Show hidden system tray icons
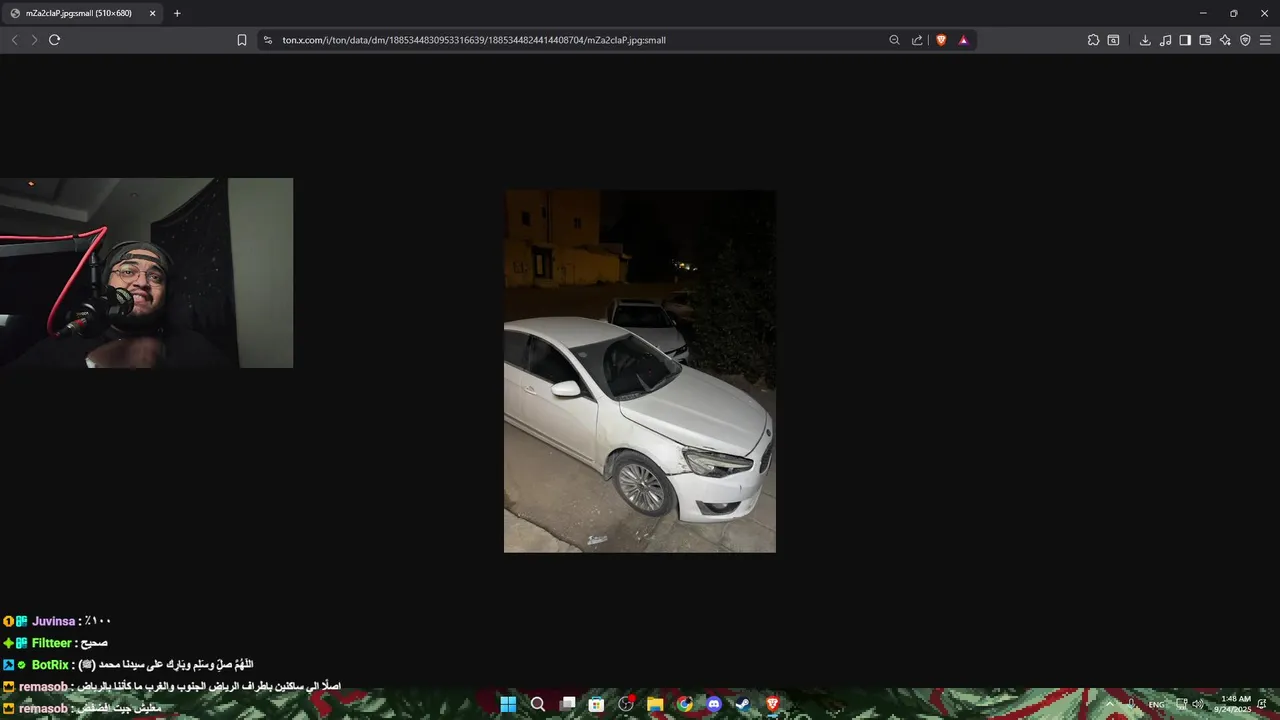 [1108, 704]
